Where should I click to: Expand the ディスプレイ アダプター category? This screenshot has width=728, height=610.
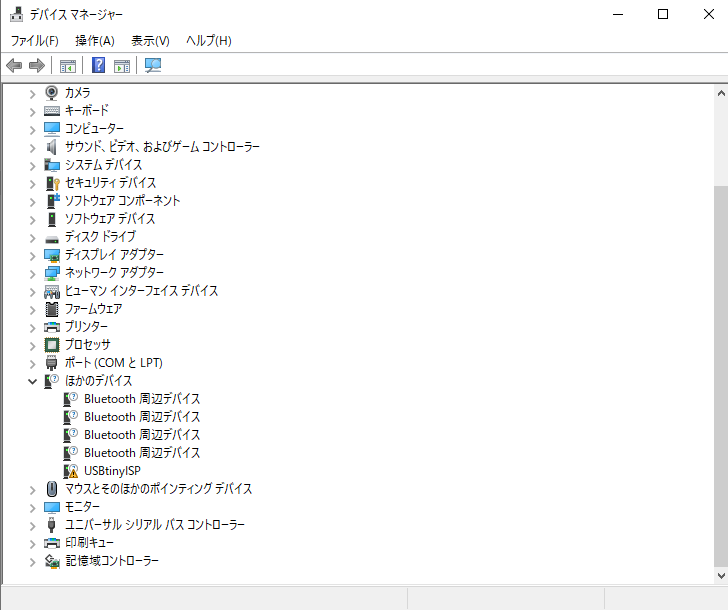[32, 256]
